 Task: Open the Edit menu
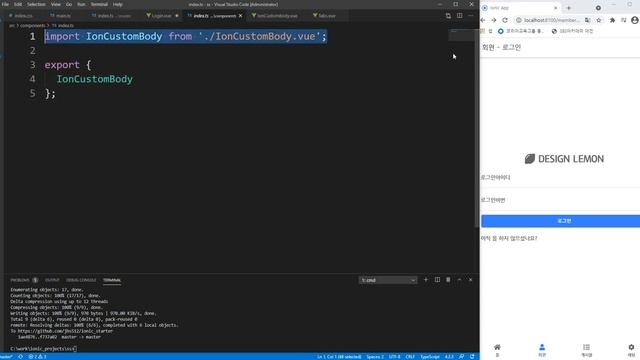[x=18, y=4]
